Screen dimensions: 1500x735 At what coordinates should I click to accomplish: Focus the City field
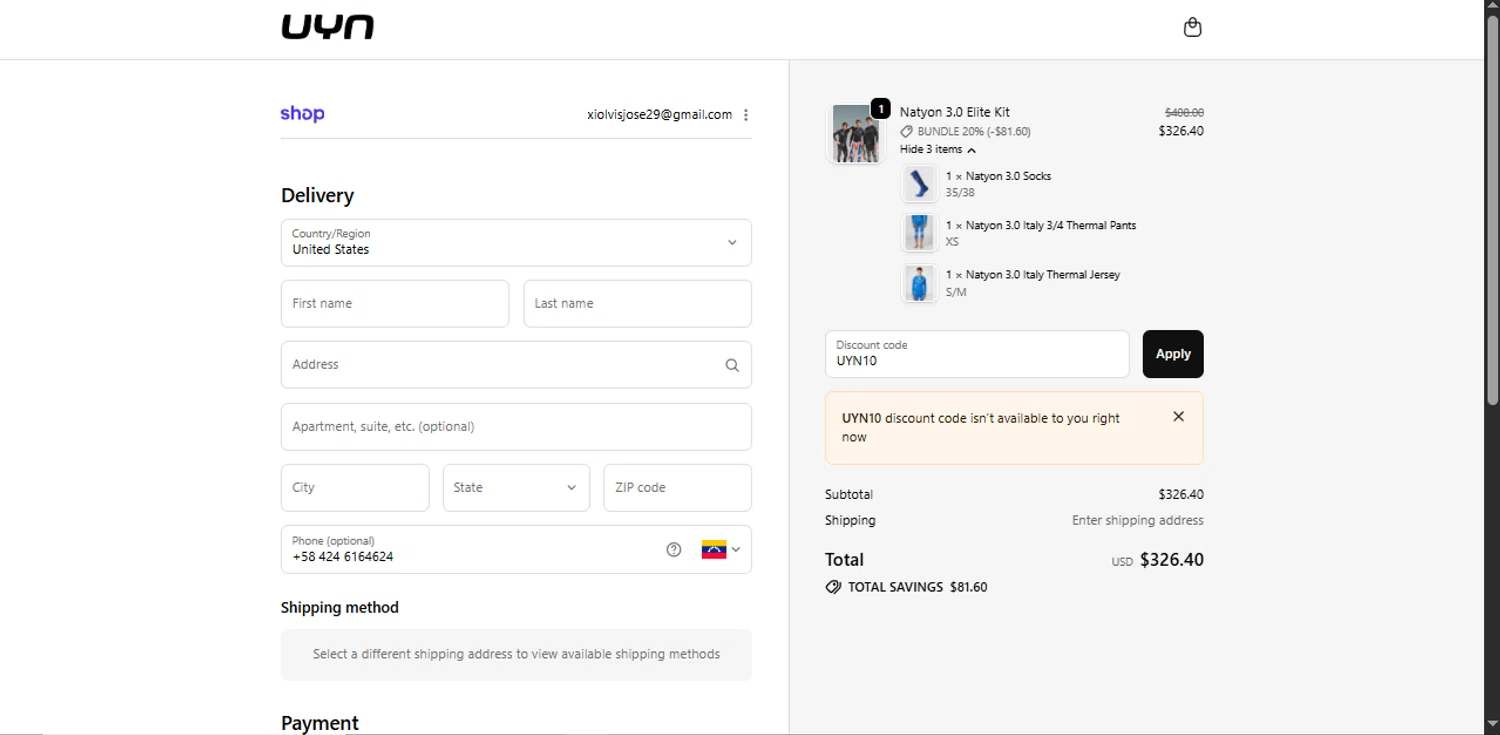pyautogui.click(x=355, y=488)
